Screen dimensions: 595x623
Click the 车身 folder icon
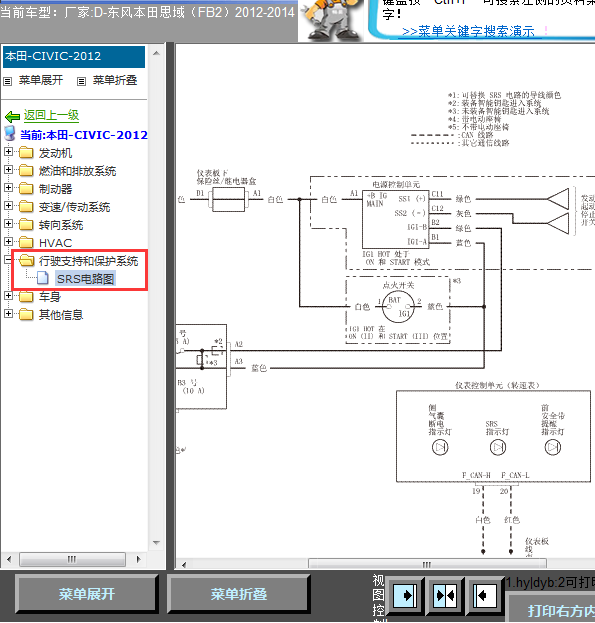click(26, 296)
